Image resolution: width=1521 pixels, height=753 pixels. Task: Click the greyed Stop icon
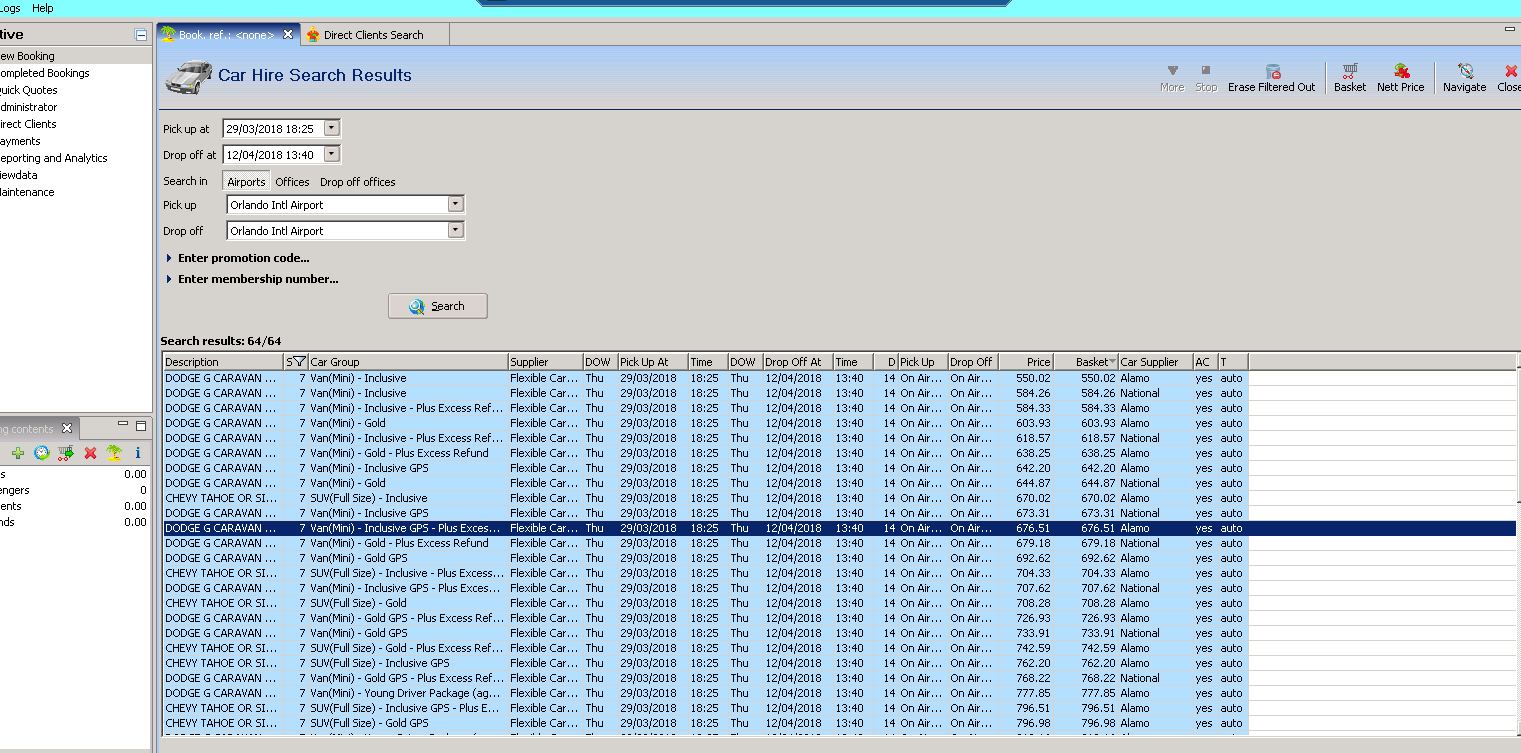(1206, 71)
